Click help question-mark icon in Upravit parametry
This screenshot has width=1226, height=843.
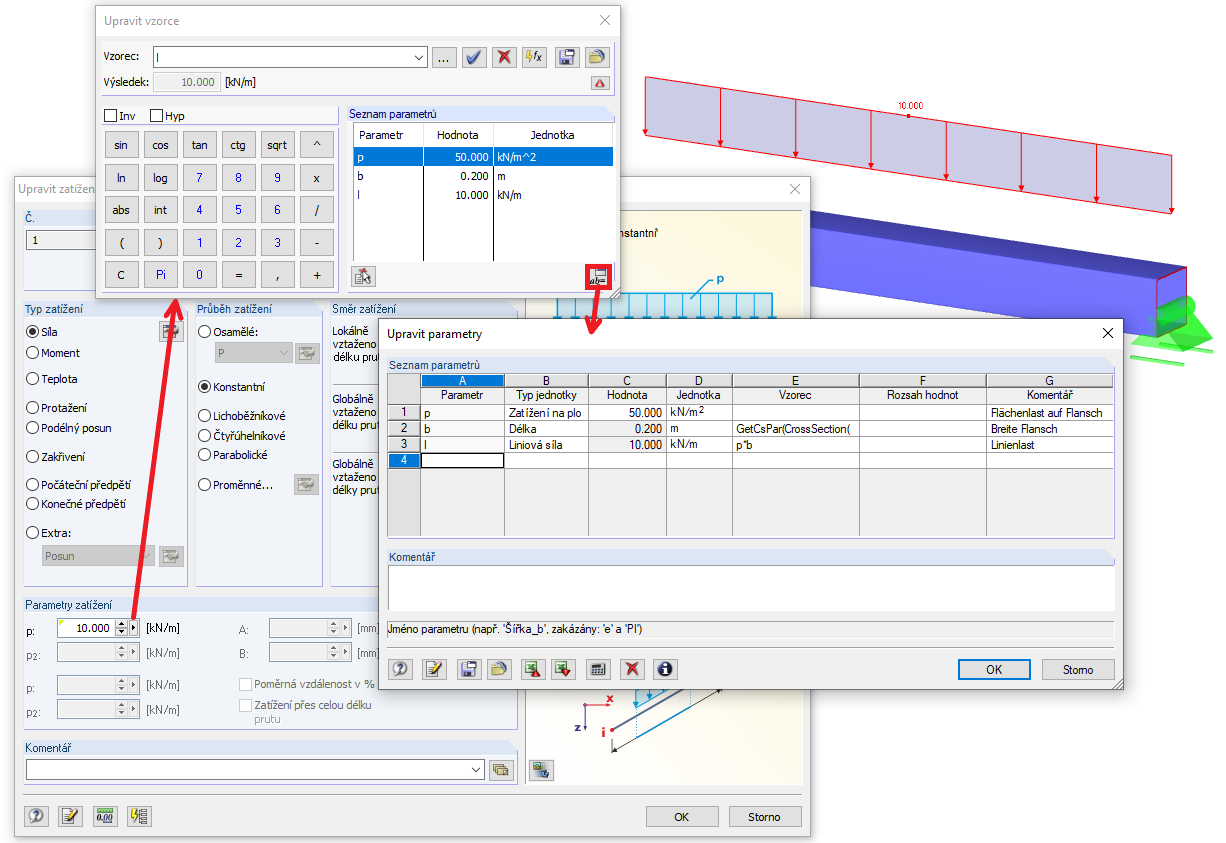click(x=398, y=668)
